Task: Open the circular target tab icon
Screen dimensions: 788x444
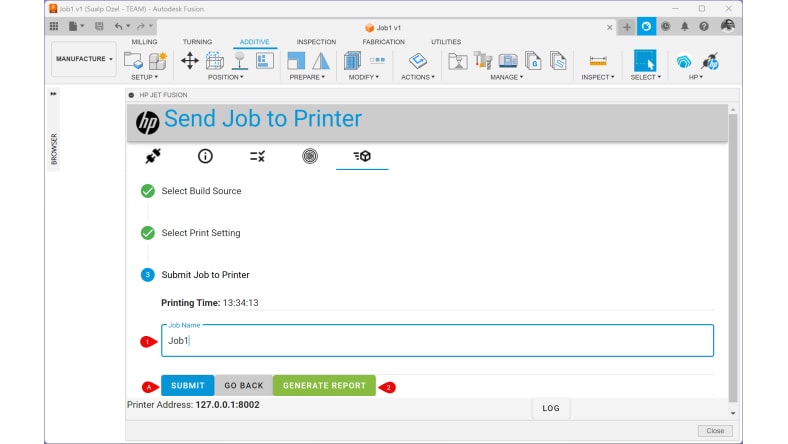Action: 310,156
